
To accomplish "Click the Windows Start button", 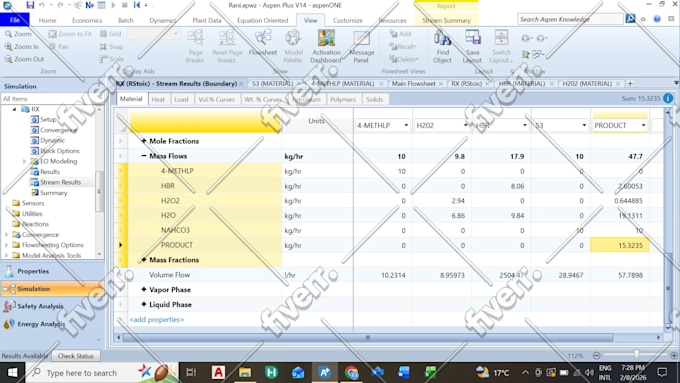I will [x=12, y=372].
